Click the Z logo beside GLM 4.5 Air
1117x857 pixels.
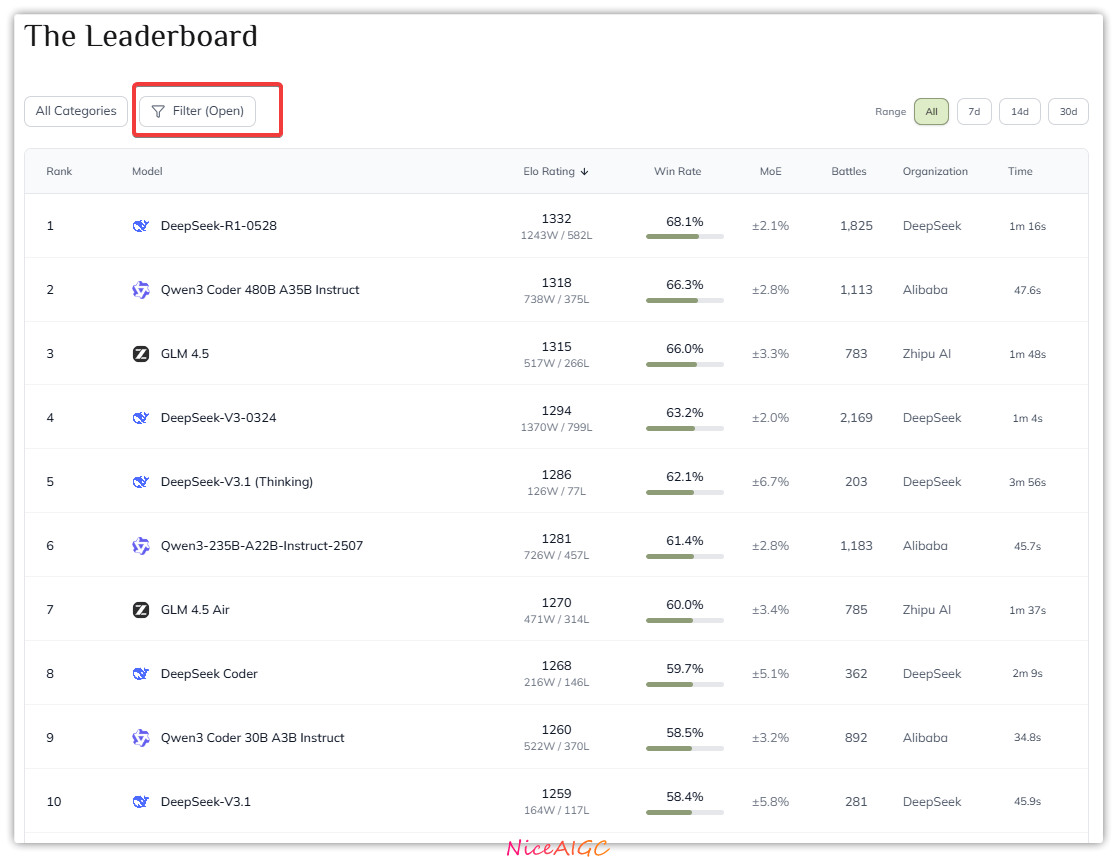coord(141,610)
